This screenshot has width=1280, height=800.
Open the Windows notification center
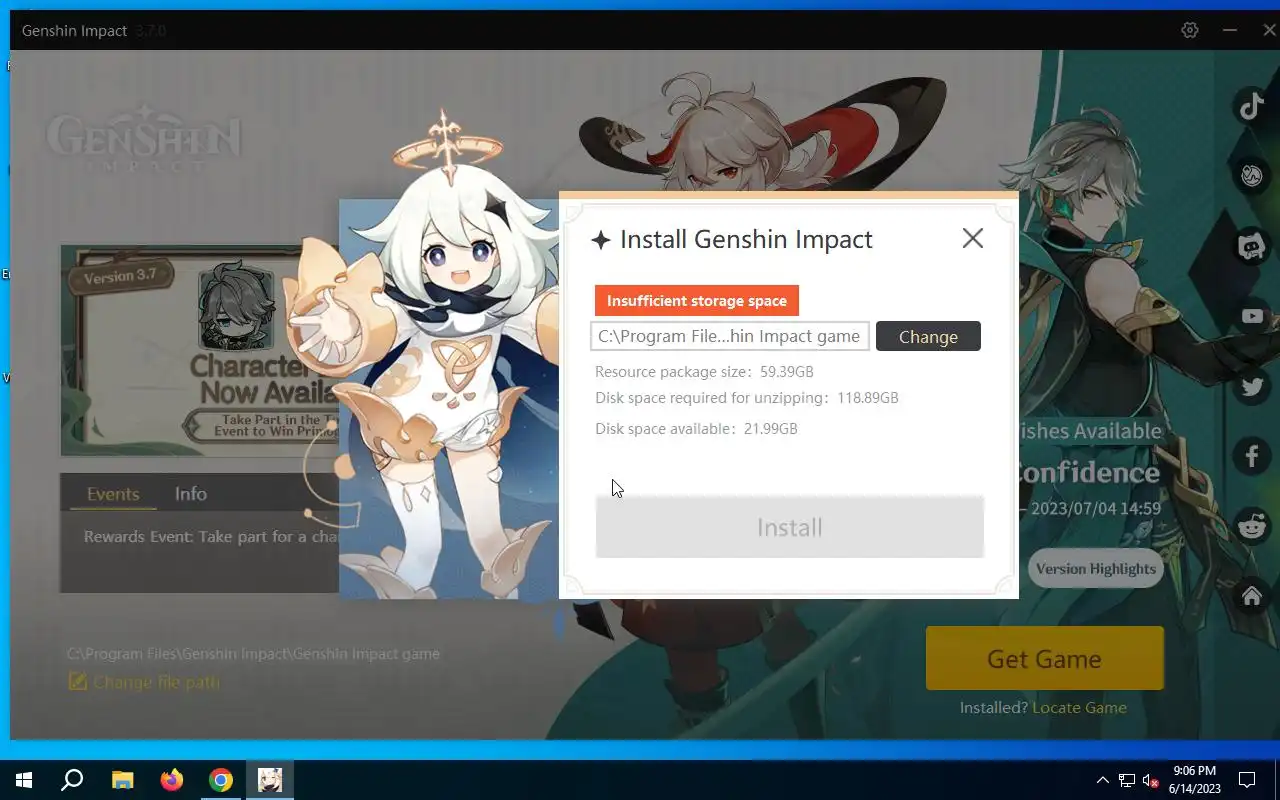coord(1247,780)
